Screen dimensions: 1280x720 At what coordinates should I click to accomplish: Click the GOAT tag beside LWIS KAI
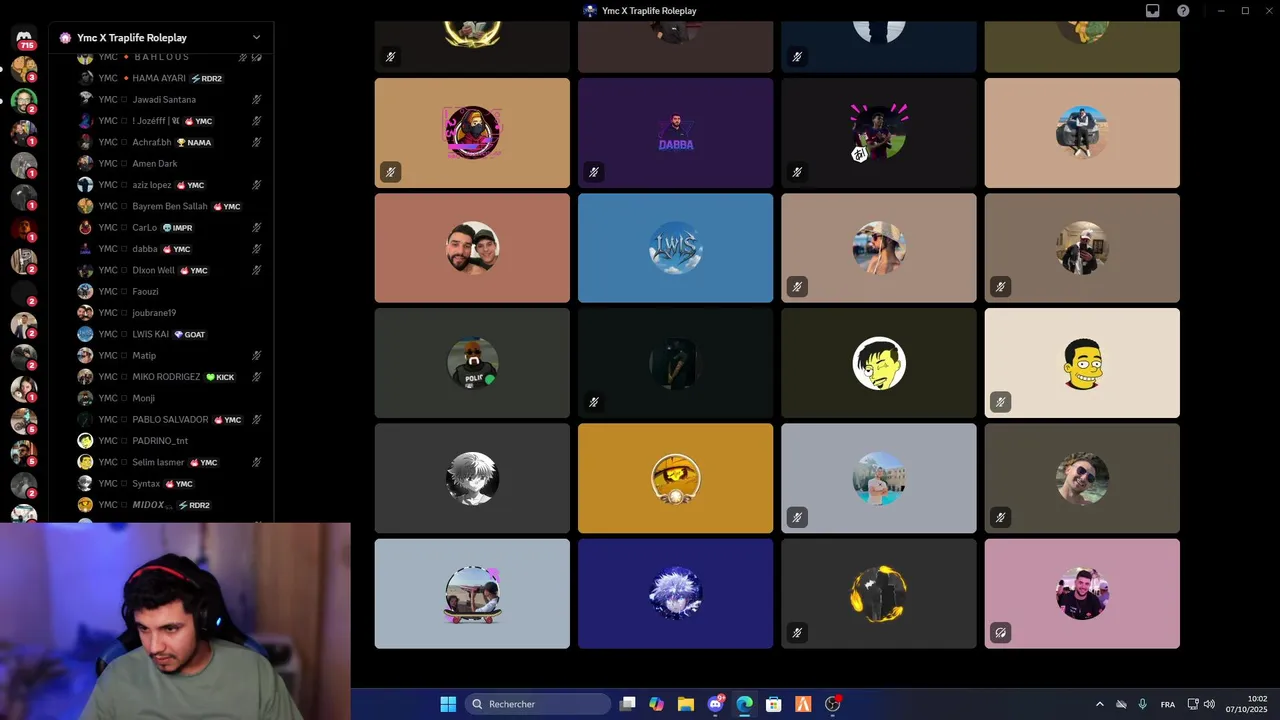[189, 334]
